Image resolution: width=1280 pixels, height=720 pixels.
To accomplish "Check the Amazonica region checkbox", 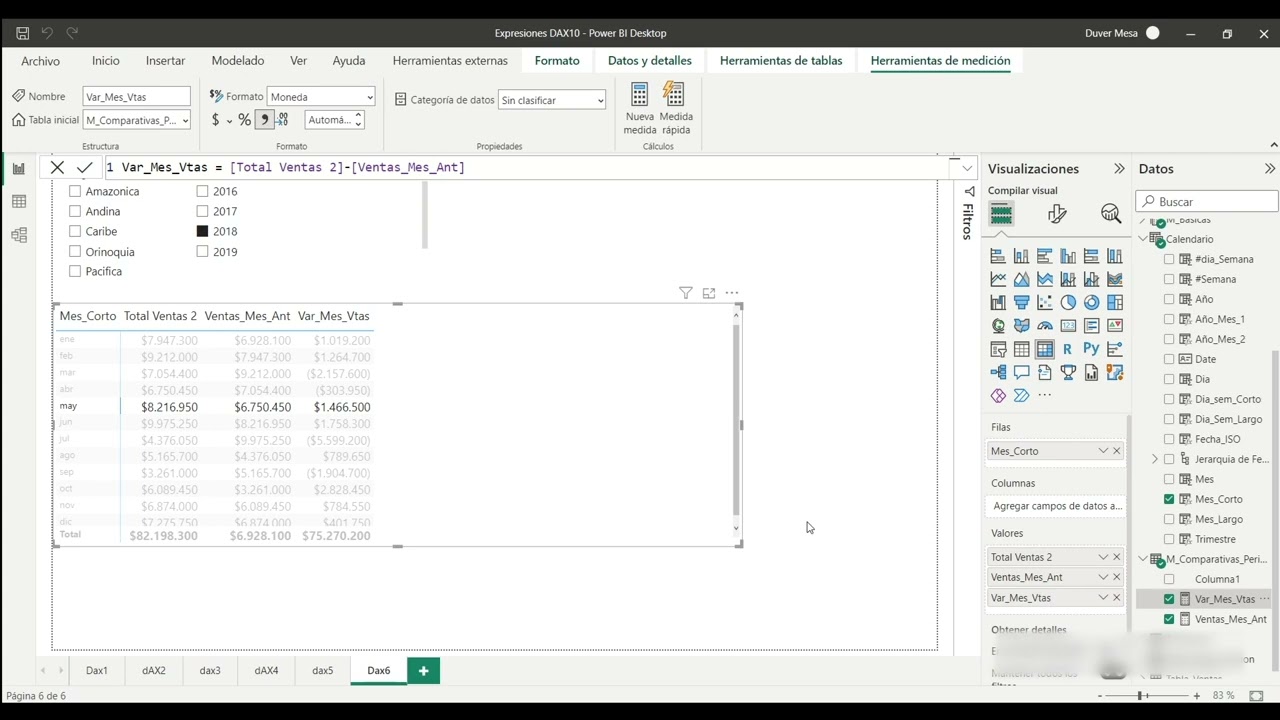I will pos(75,191).
